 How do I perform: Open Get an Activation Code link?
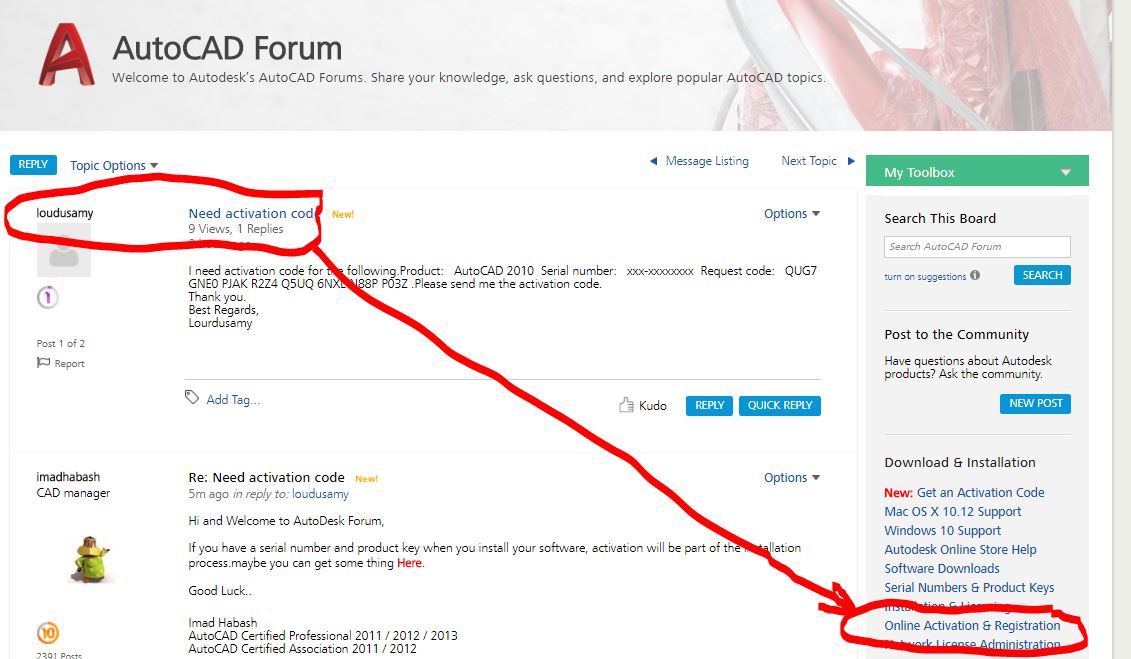tap(980, 492)
